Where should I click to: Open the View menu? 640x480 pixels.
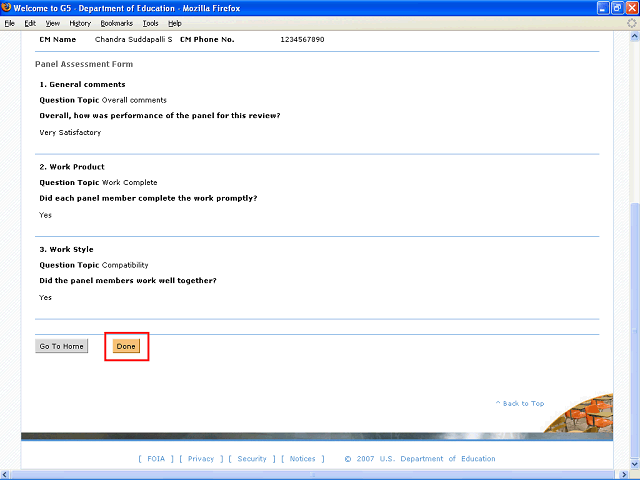[52, 24]
